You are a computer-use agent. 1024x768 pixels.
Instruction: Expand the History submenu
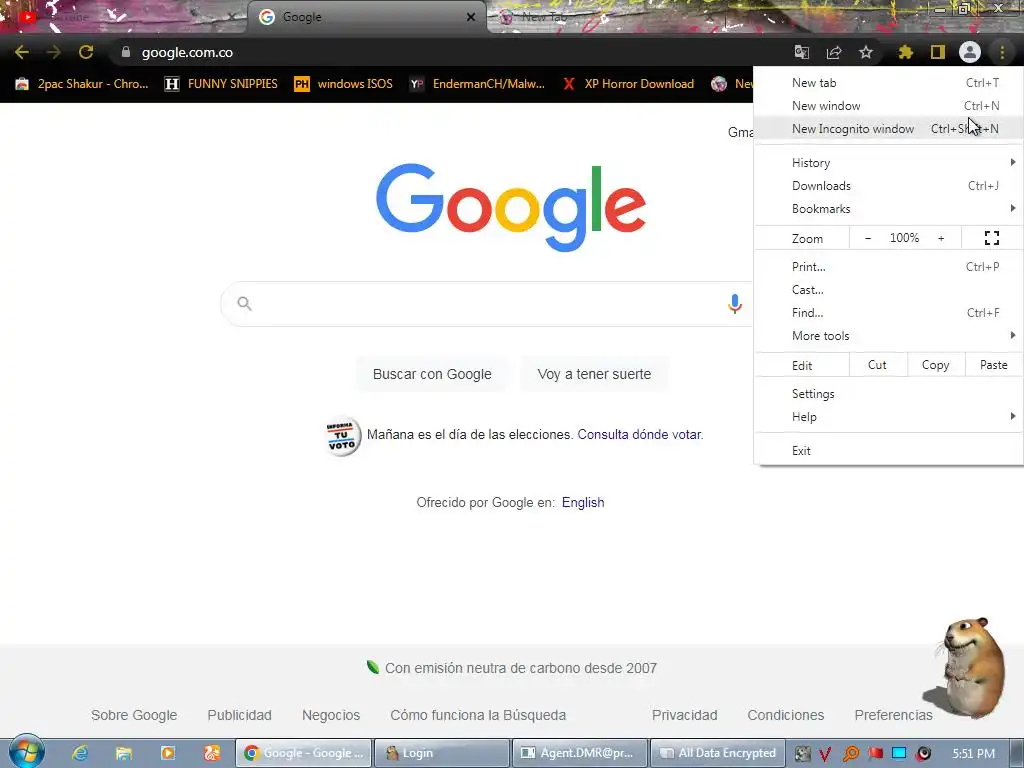(x=889, y=163)
